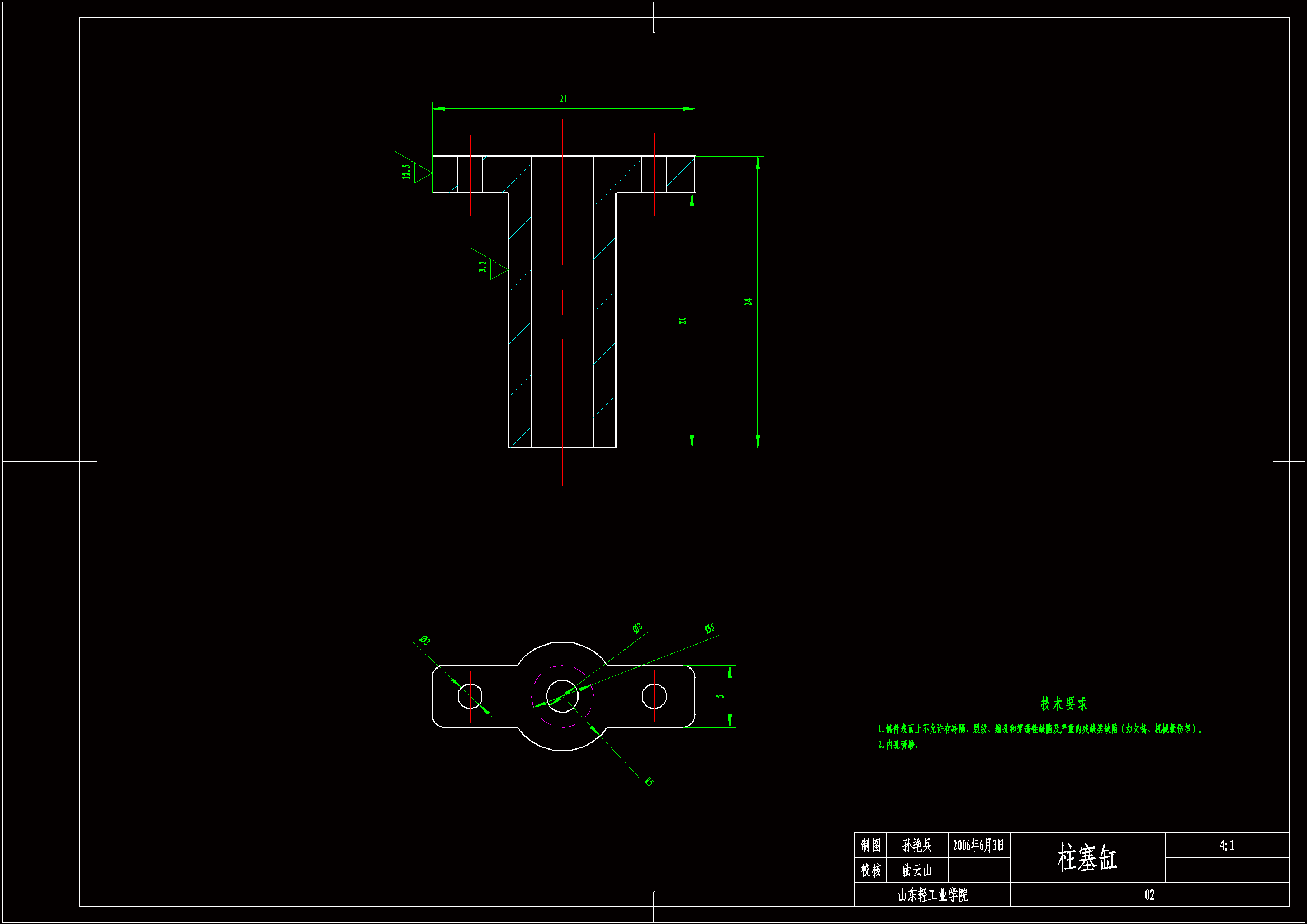
Task: Select the 孙艳兵 drafter name cell
Action: pos(917,845)
